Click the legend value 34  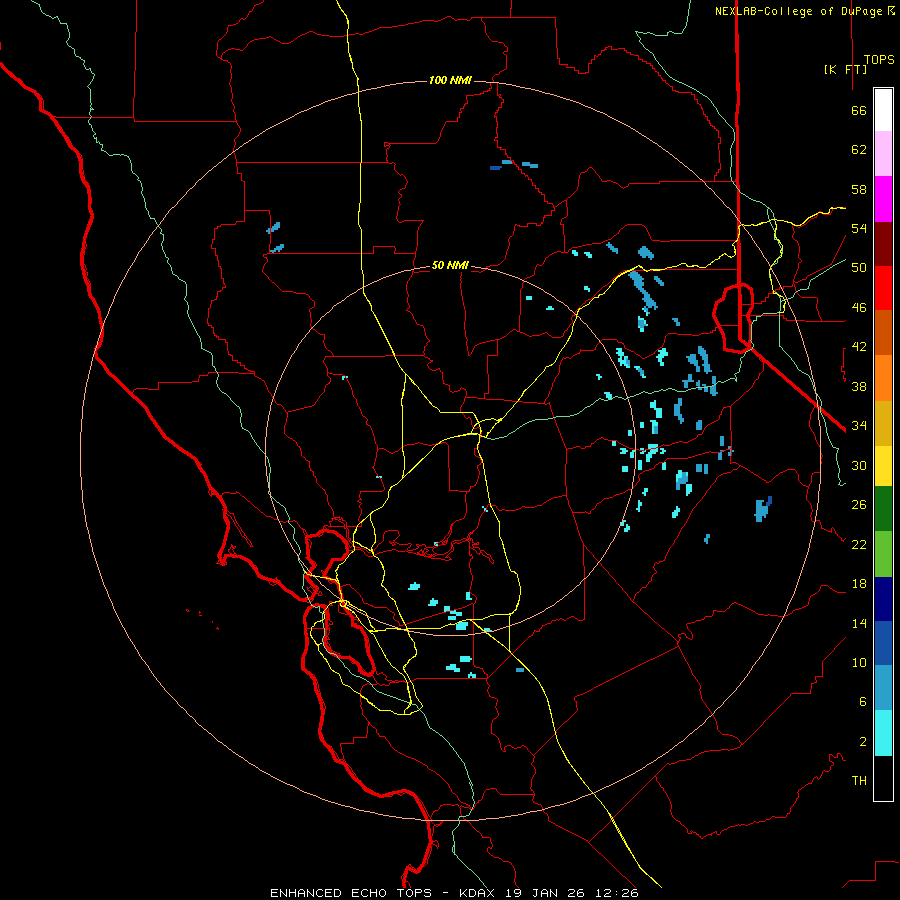pos(859,426)
